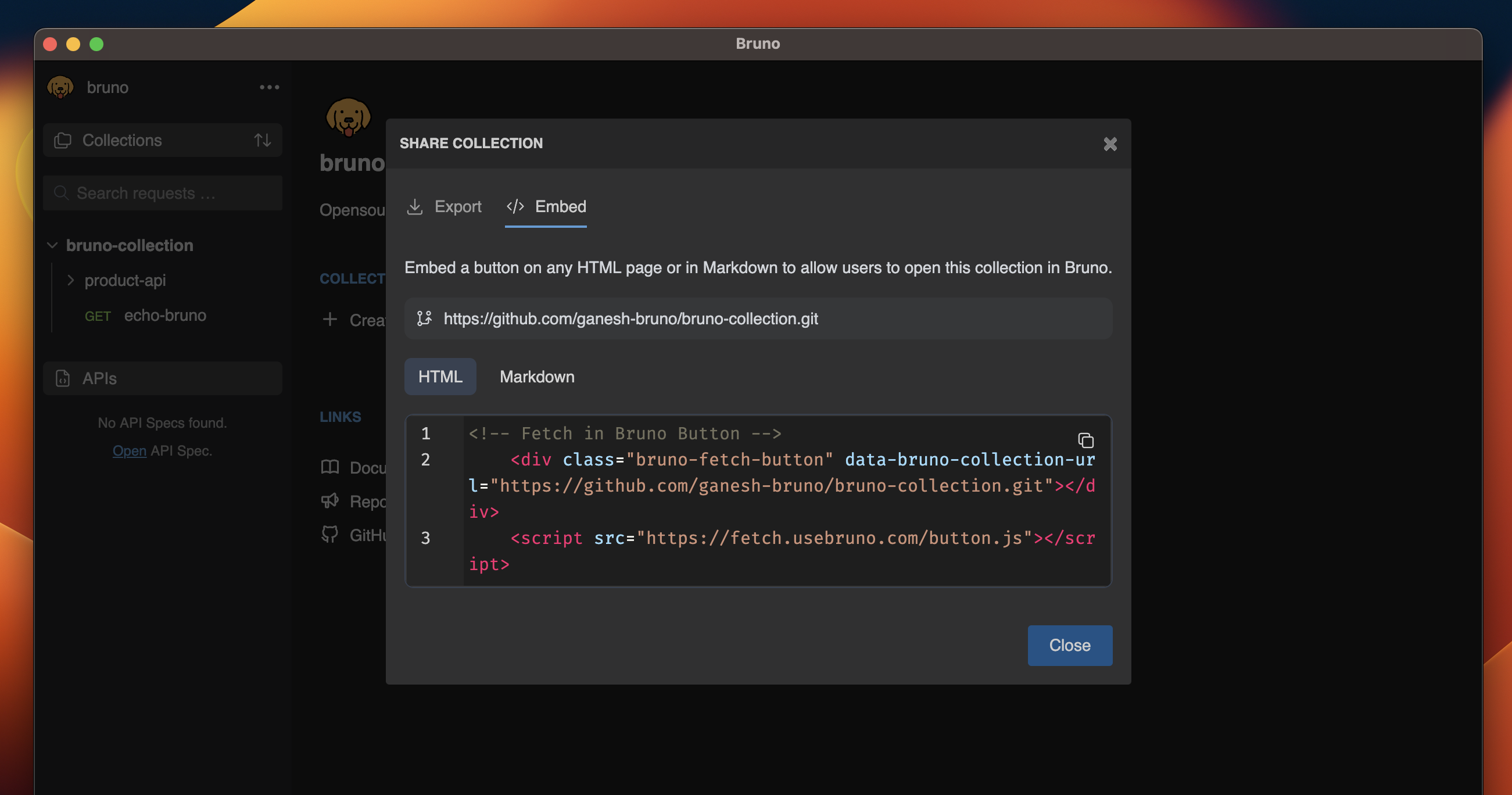1512x795 pixels.
Task: Click the collections sort arrows icon
Action: [x=263, y=140]
